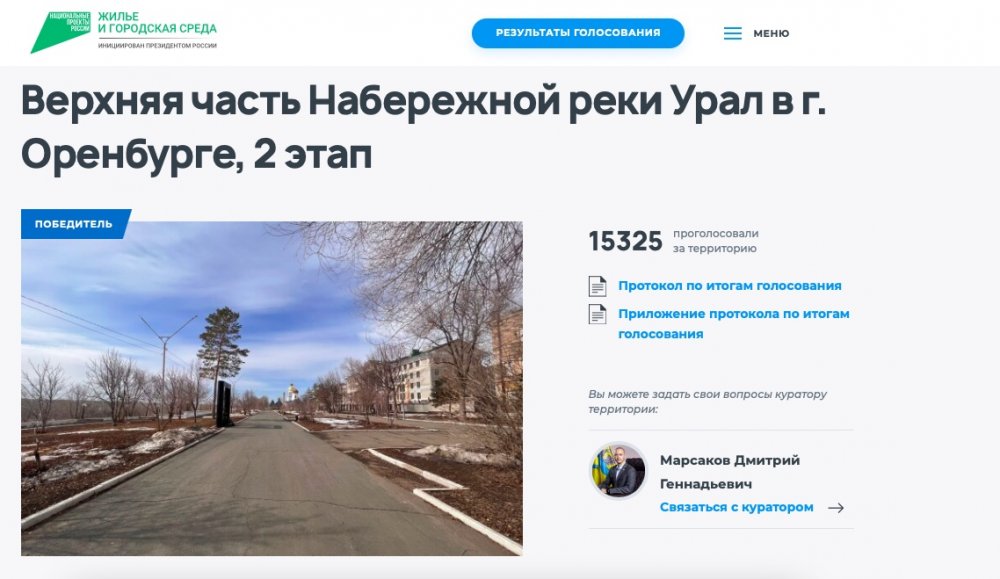Click the document icon beside Протокол link
Viewport: 1000px width, 579px height.
597,286
